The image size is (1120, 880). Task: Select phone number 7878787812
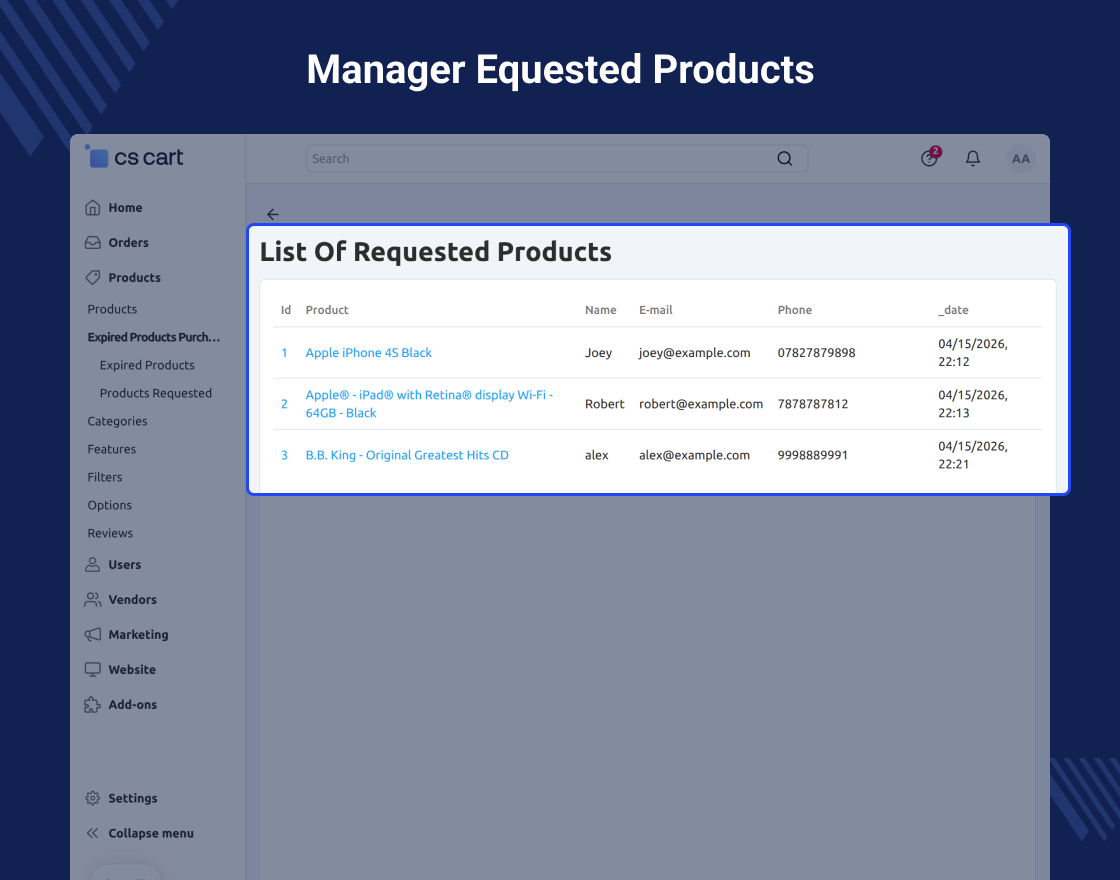tap(813, 404)
